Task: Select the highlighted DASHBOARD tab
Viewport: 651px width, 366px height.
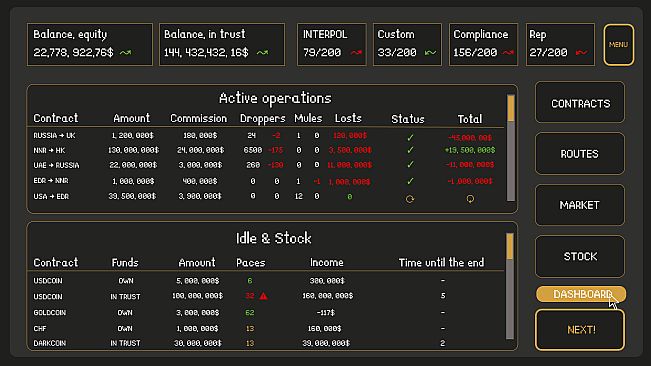Action: pos(581,294)
